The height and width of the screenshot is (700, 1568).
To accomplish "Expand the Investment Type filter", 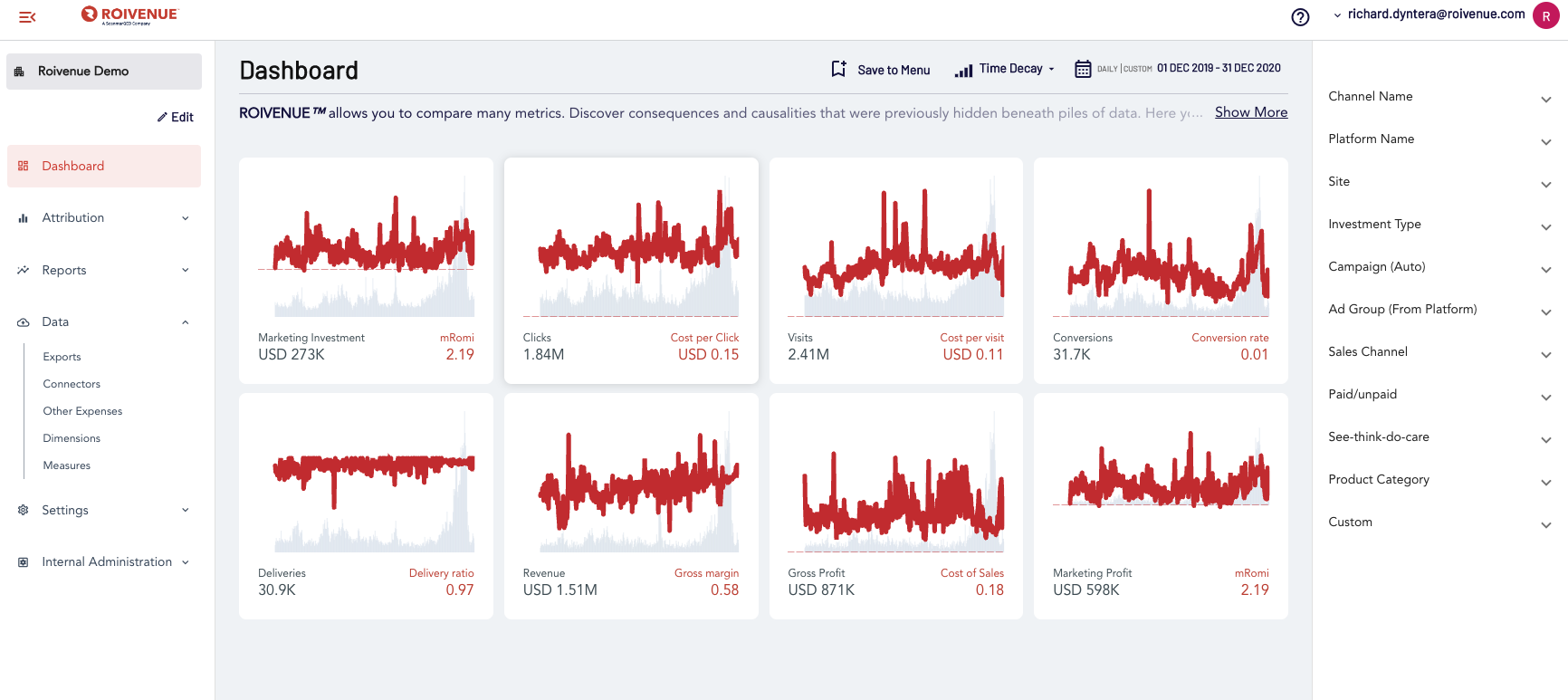I will 1439,225.
